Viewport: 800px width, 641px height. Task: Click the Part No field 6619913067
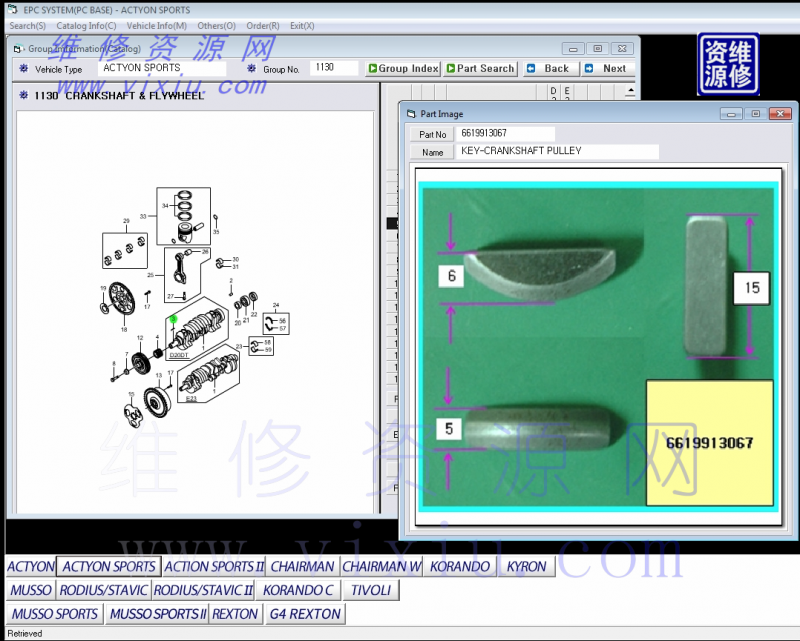[x=505, y=133]
